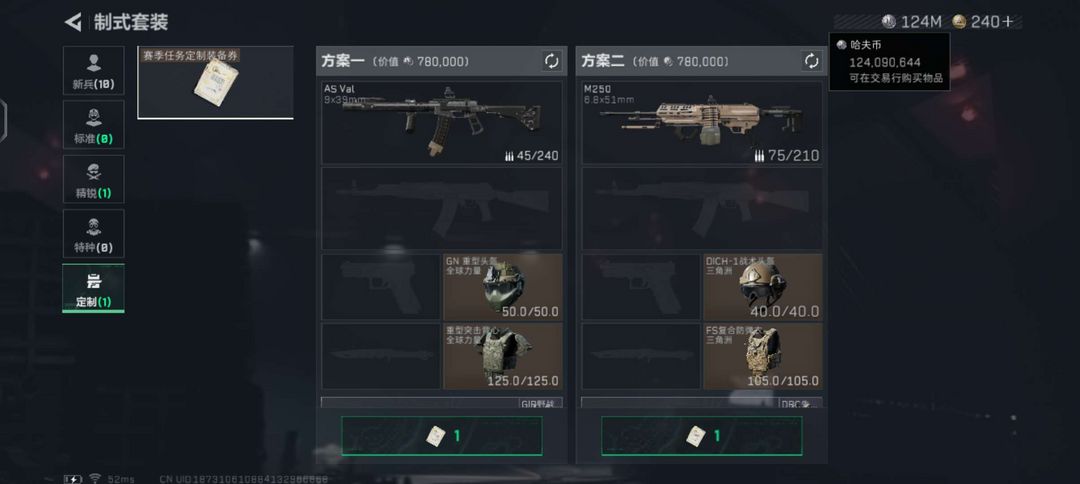Redeem 方案二 with one voucher button
Screen dimensions: 1080x484
(x=702, y=436)
